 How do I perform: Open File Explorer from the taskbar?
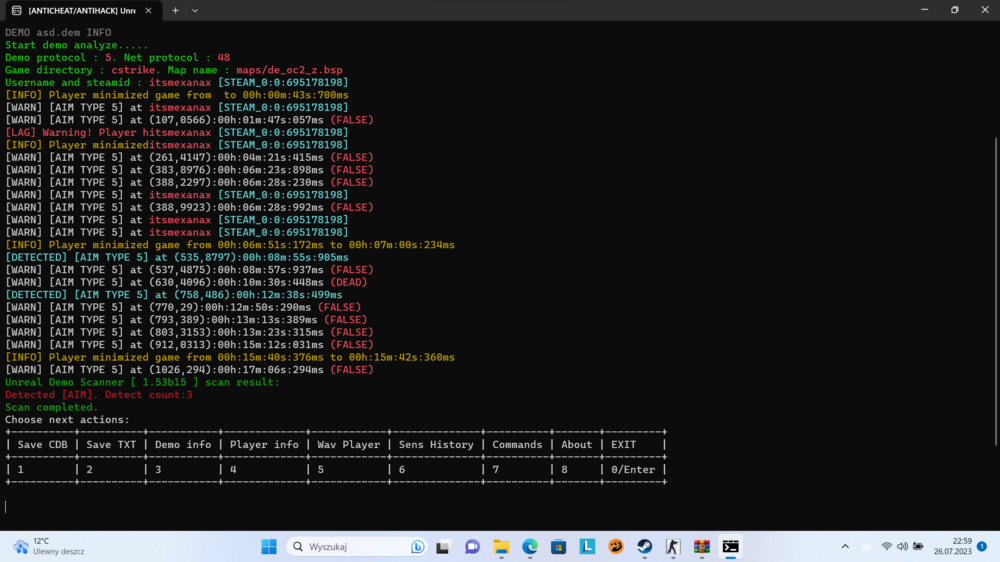pyautogui.click(x=501, y=547)
